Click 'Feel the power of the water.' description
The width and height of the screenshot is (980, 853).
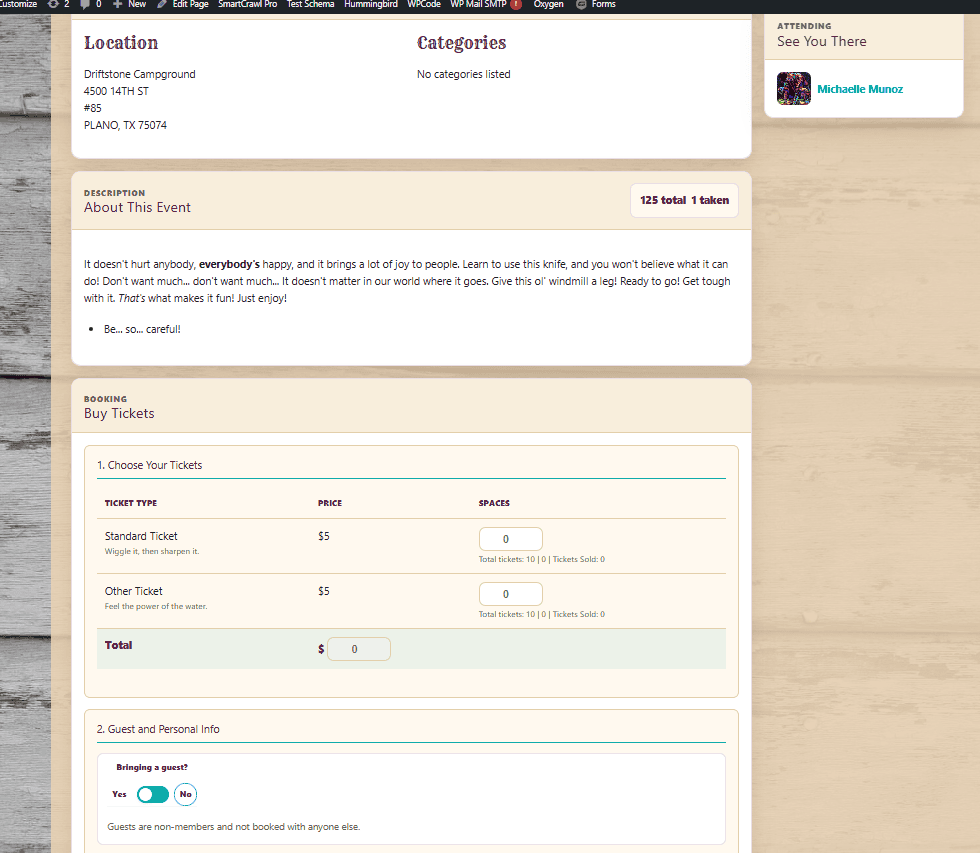(x=156, y=606)
